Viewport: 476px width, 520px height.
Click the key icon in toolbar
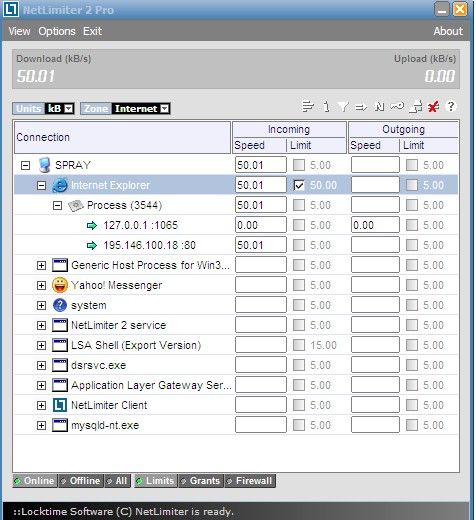pos(397,107)
